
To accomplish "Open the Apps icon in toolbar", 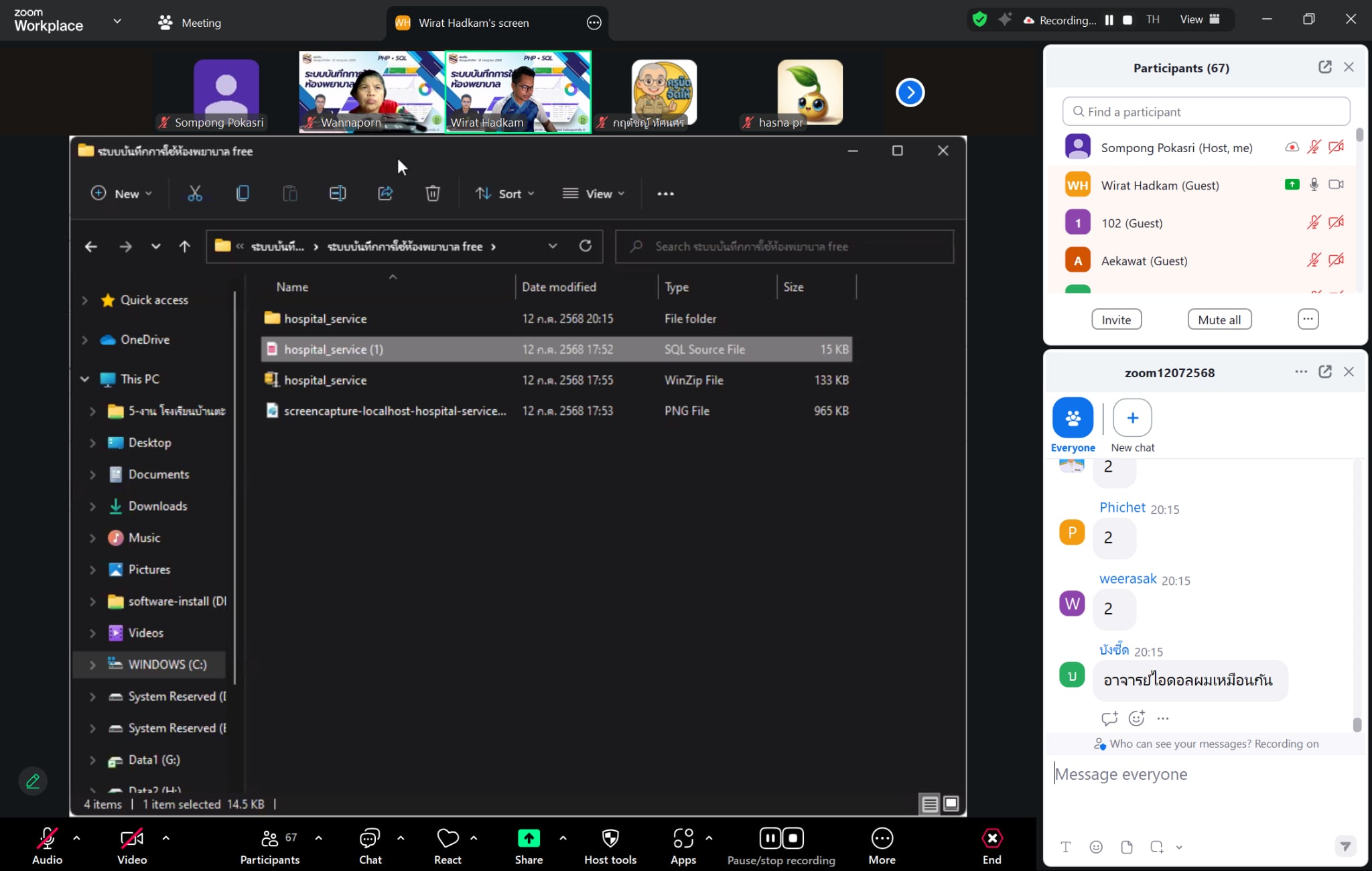I will click(683, 838).
